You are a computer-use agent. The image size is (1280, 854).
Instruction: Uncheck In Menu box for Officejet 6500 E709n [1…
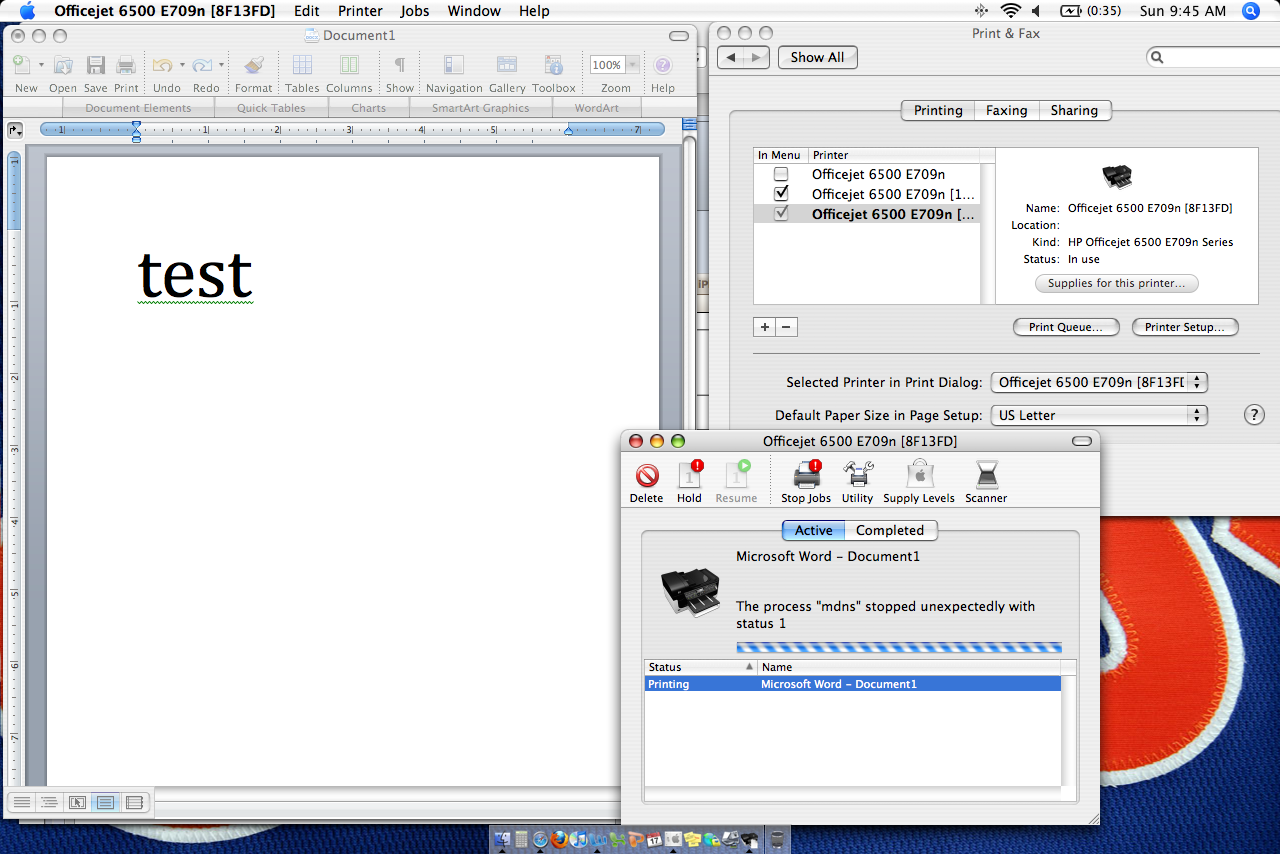tap(781, 194)
